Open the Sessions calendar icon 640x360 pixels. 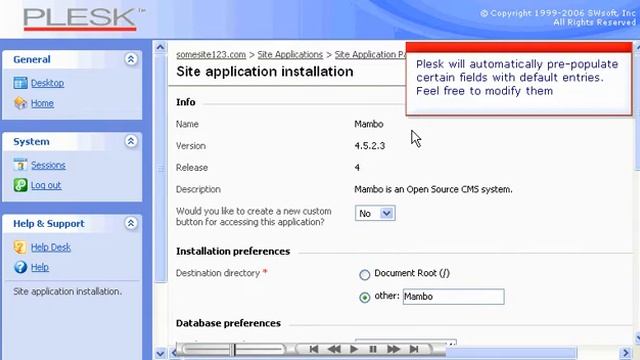point(20,165)
